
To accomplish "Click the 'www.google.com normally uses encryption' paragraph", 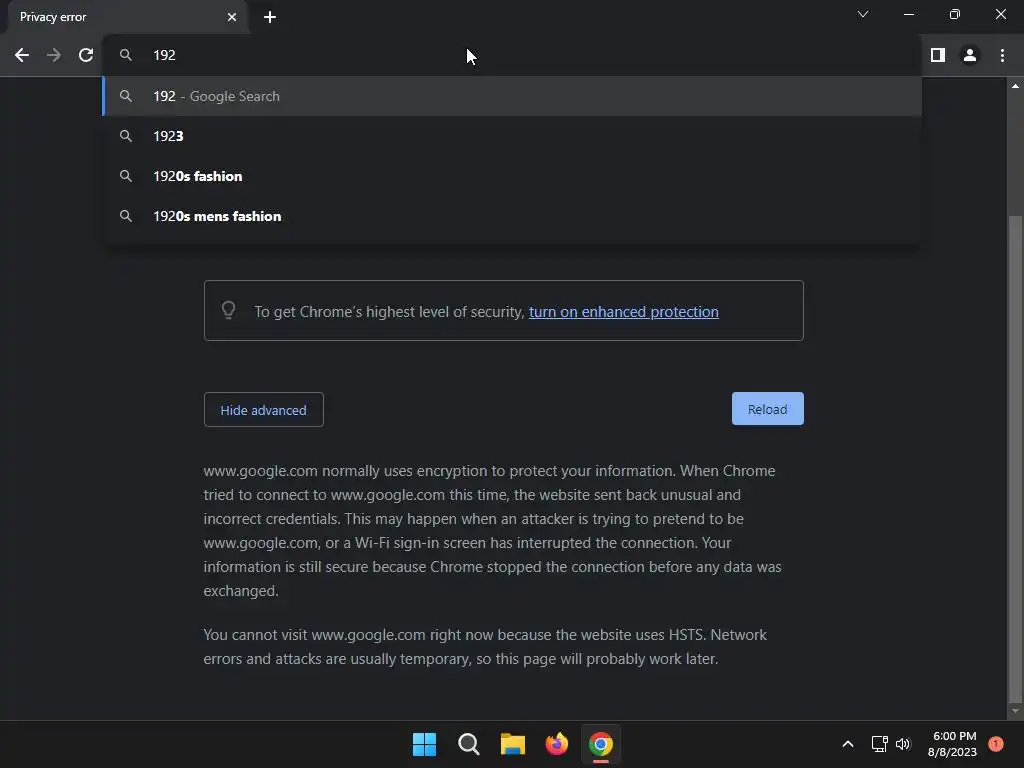I will [x=492, y=530].
